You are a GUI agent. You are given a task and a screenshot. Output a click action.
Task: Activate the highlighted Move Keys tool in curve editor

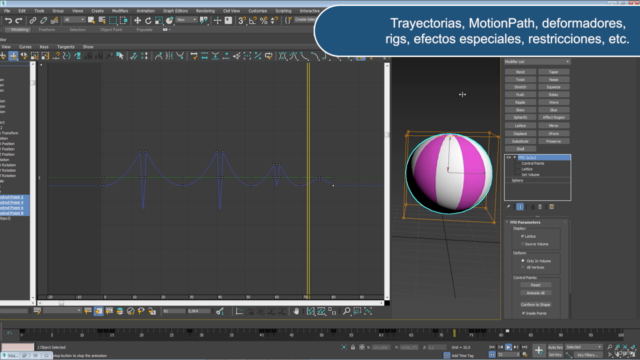pos(13,56)
